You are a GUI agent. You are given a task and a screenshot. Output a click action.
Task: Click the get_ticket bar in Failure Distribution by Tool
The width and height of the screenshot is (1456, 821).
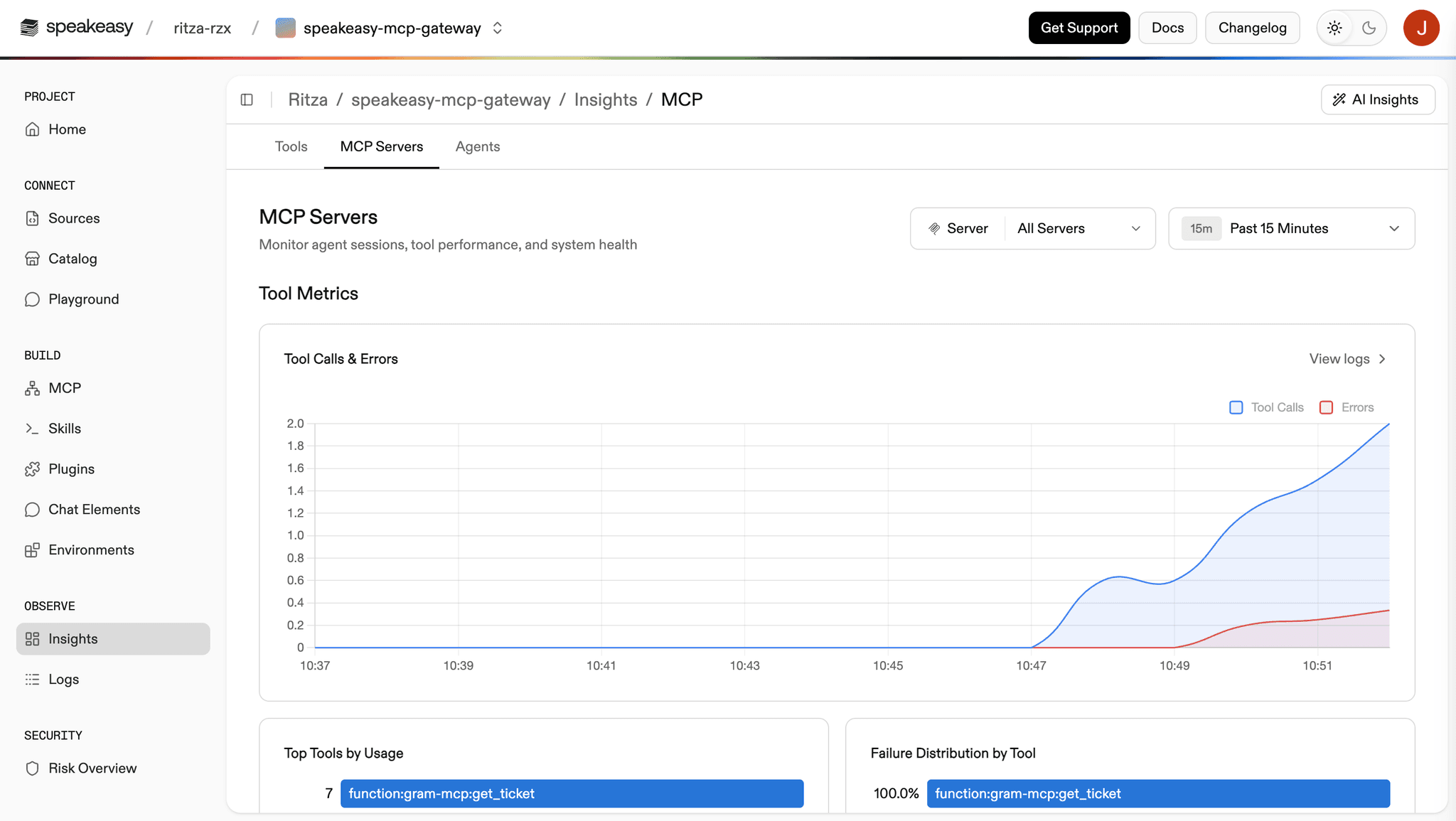coord(1158,793)
